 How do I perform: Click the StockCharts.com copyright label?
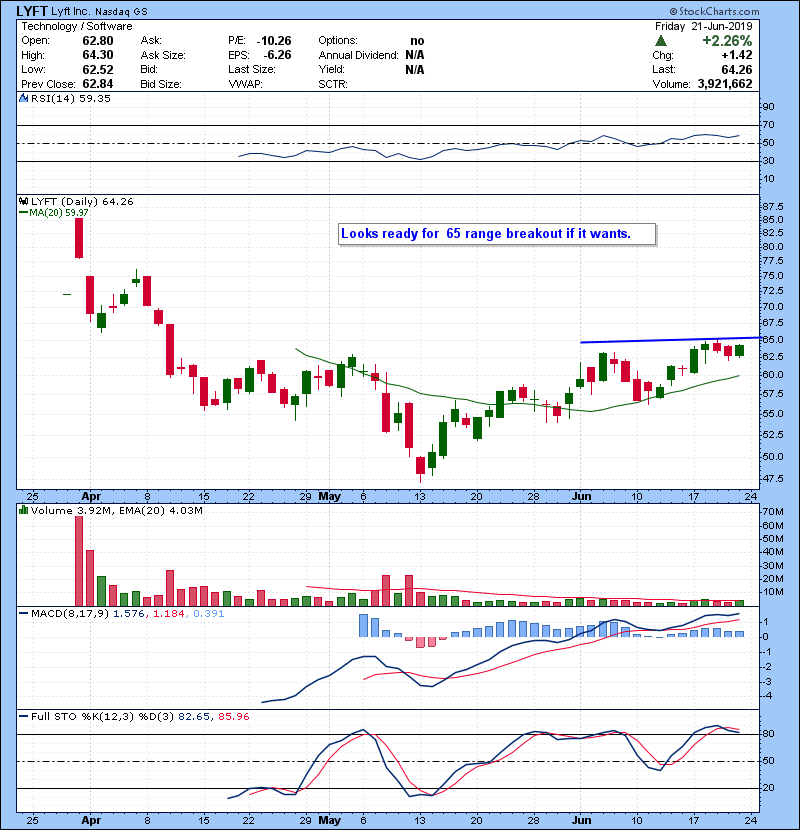[714, 11]
